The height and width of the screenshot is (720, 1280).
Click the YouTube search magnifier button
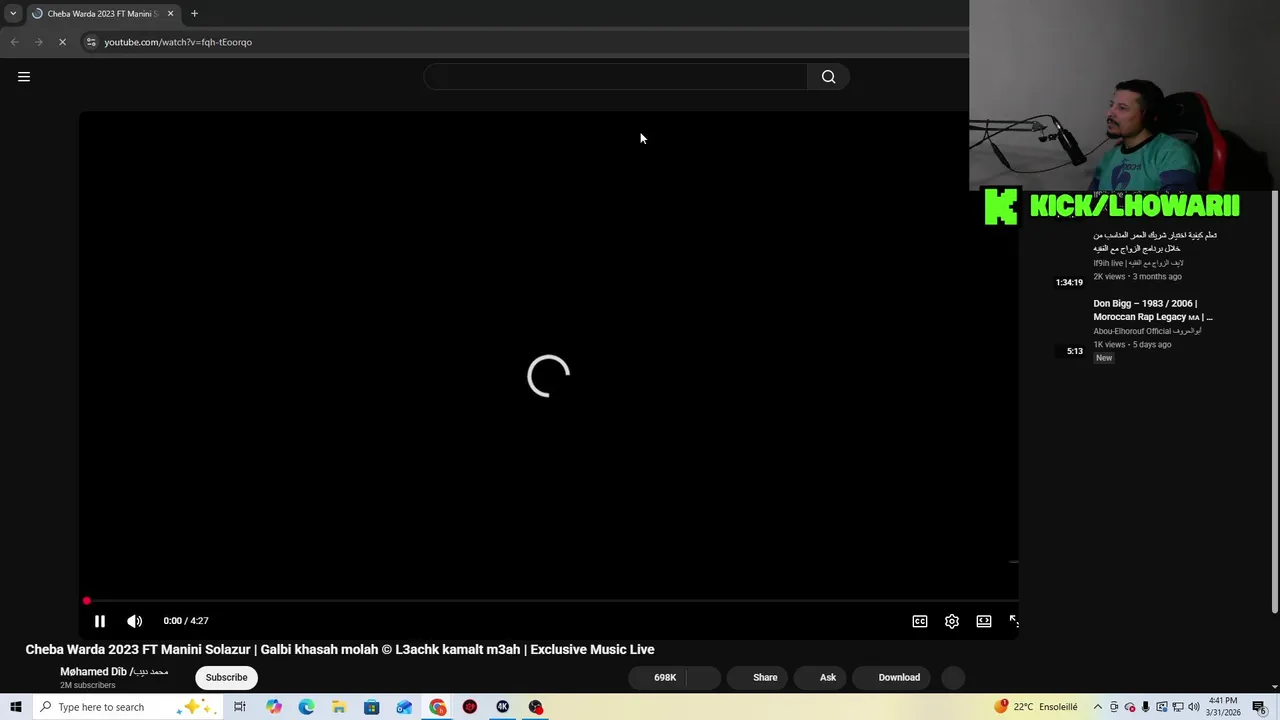[828, 77]
